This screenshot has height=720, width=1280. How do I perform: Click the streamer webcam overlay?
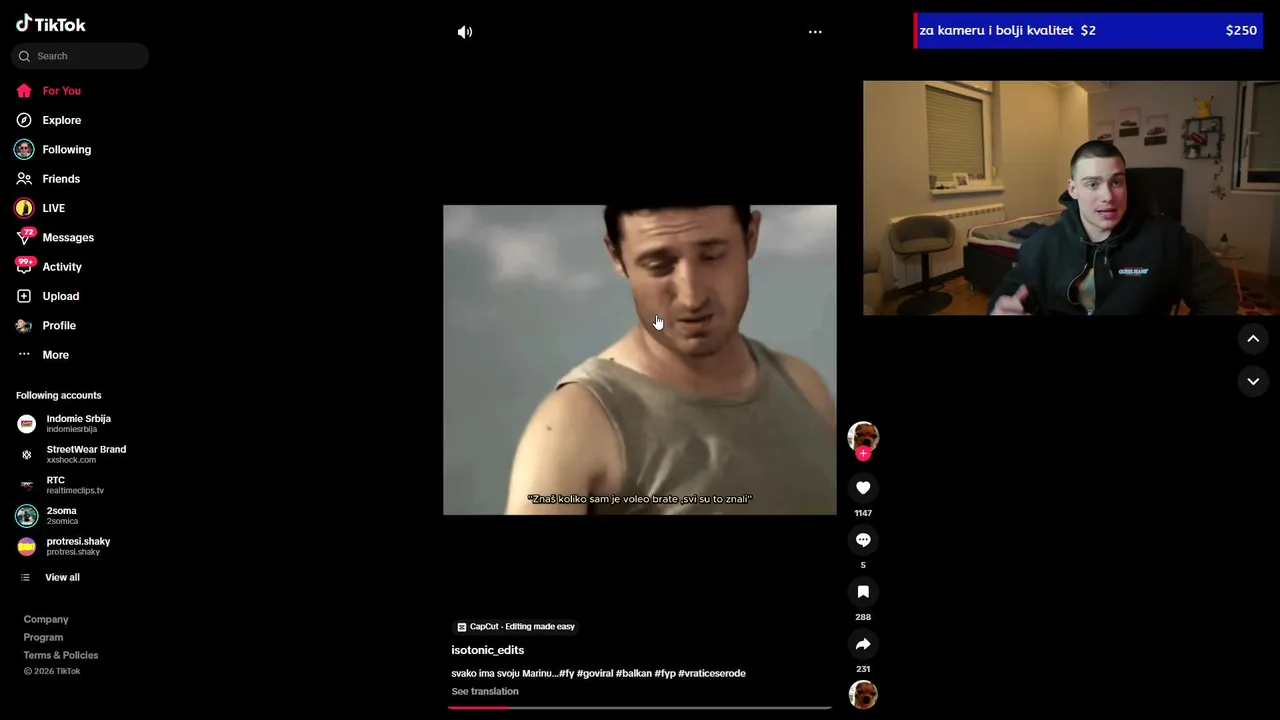click(1071, 198)
